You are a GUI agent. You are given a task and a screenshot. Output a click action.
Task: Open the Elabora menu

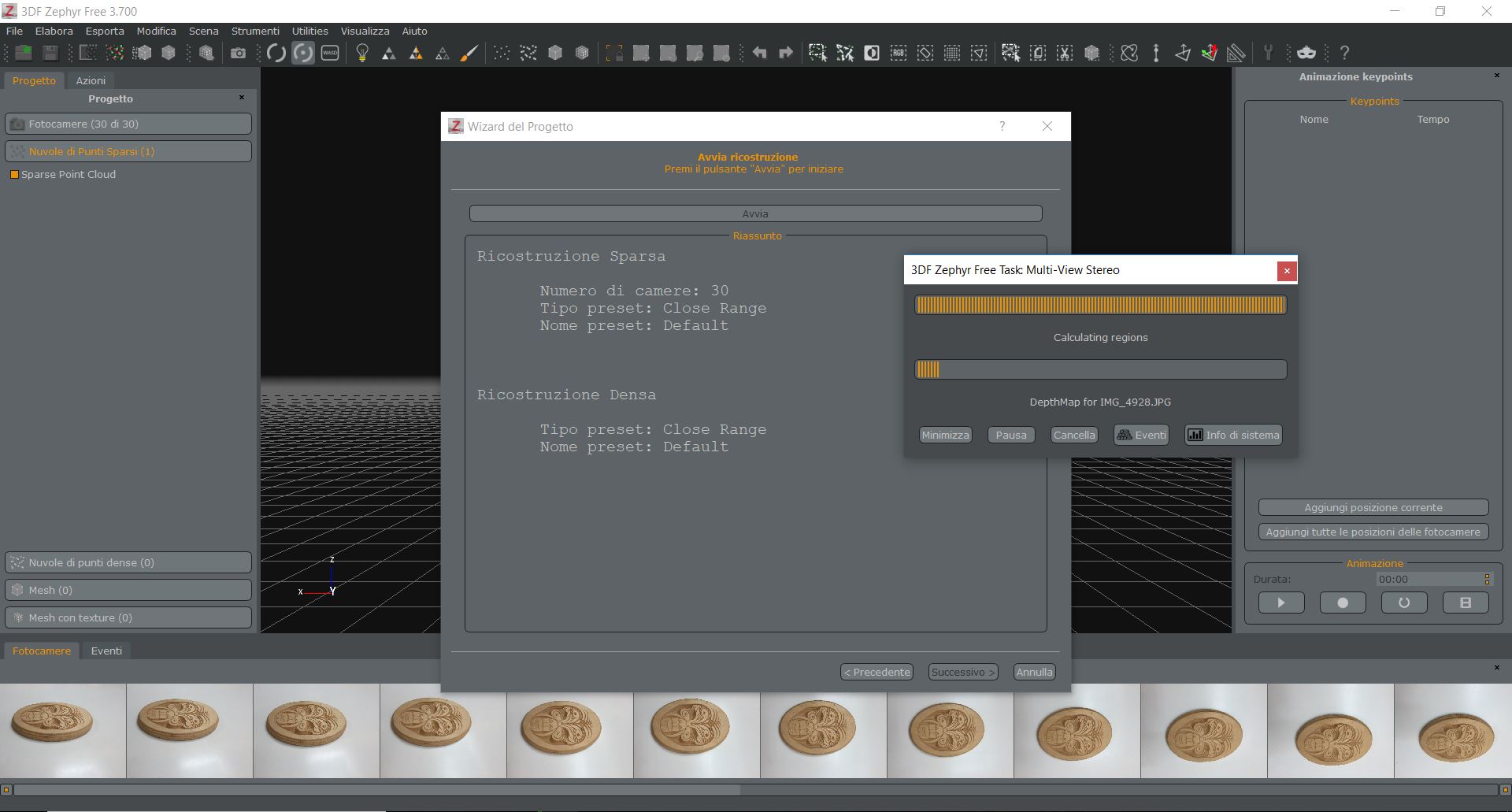(54, 31)
